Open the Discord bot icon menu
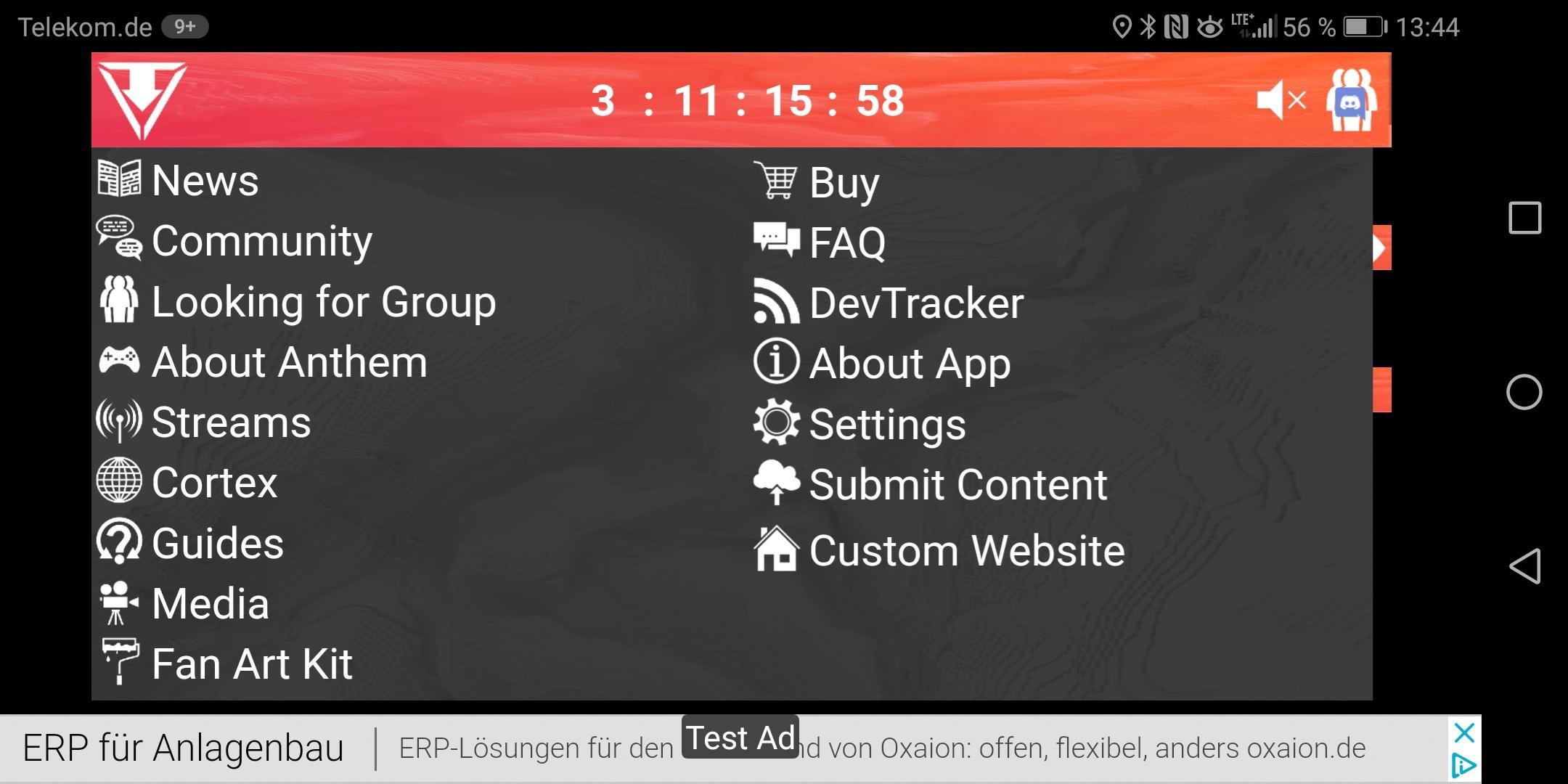1568x784 pixels. tap(1357, 98)
